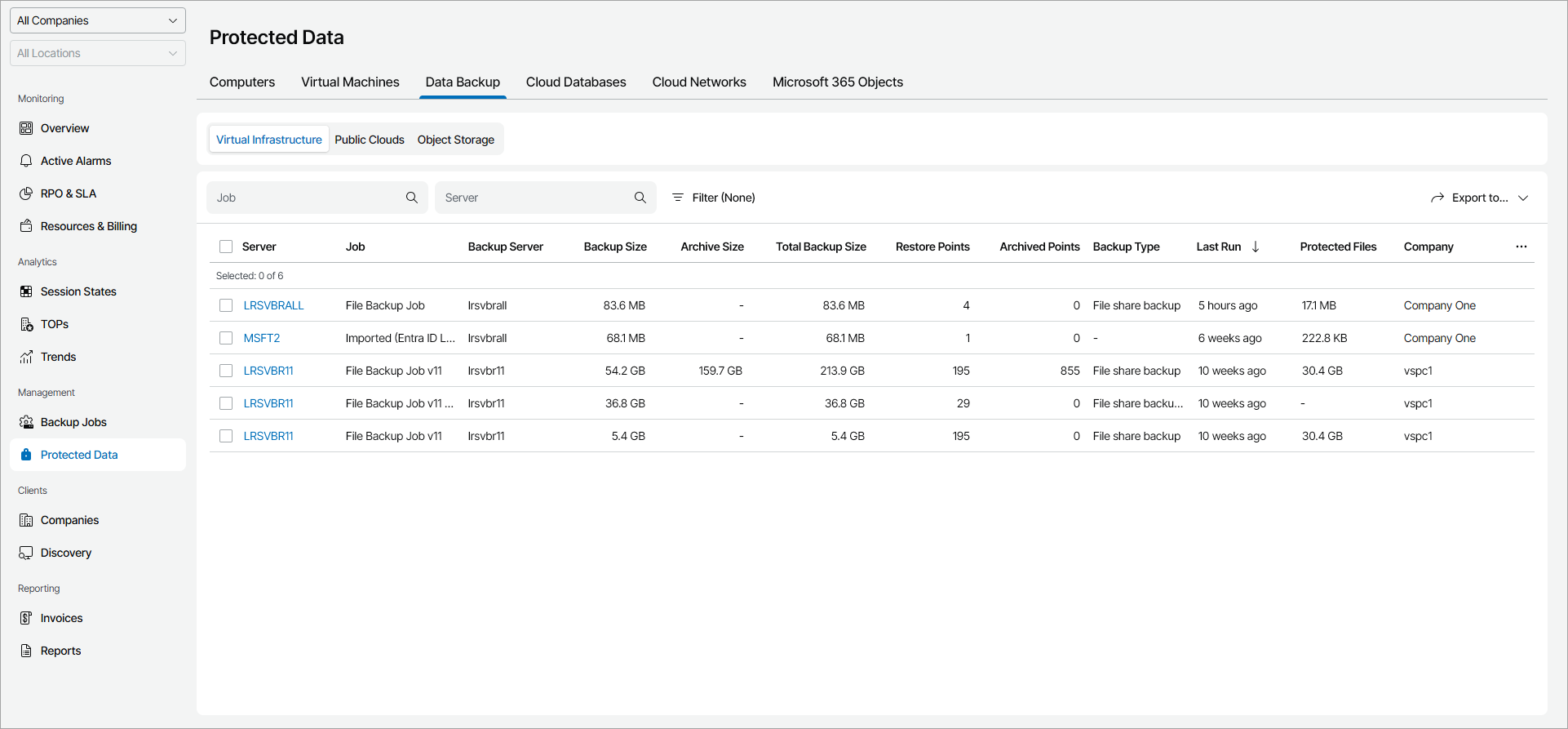1568x729 pixels.
Task: Click the Active Alarms bell icon
Action: (26, 161)
